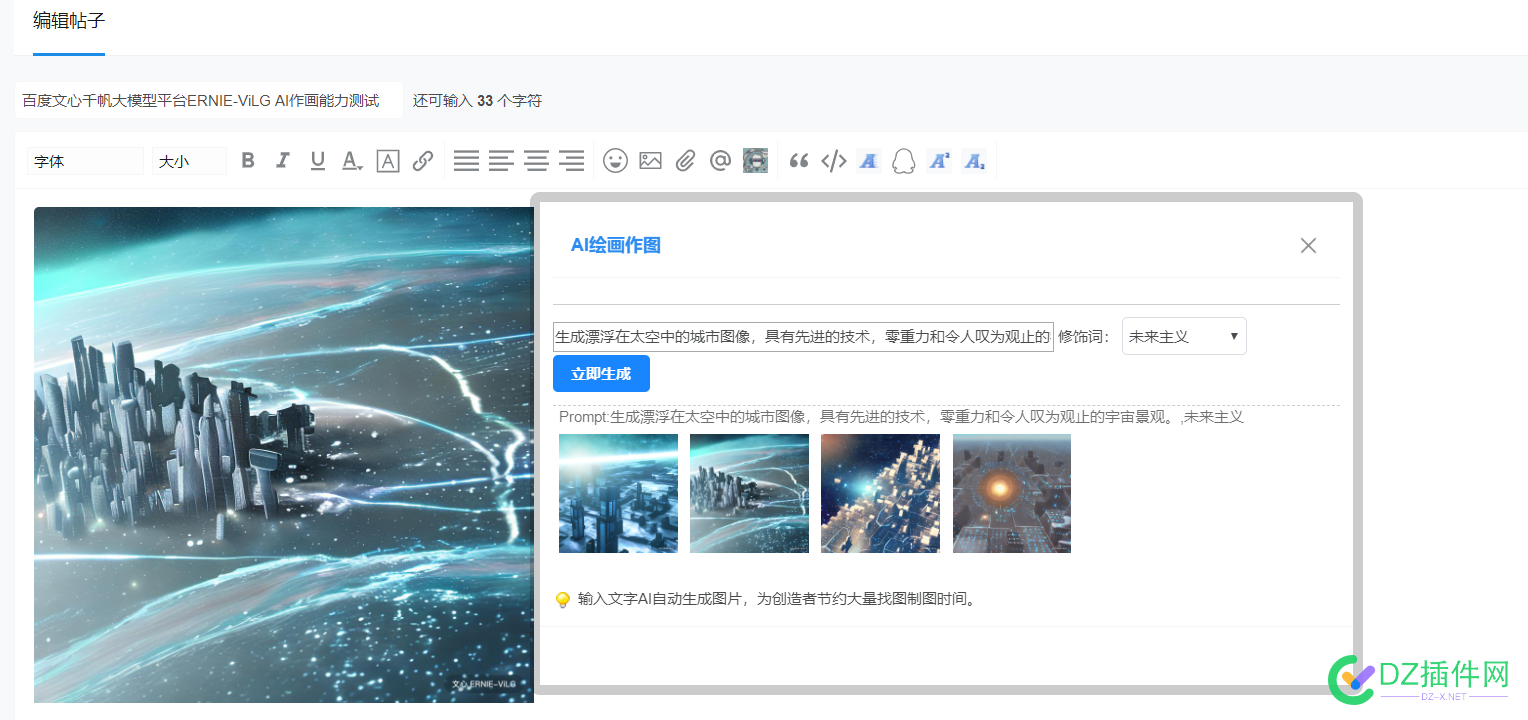The image size is (1528, 720).
Task: Align text to the right
Action: coord(572,161)
